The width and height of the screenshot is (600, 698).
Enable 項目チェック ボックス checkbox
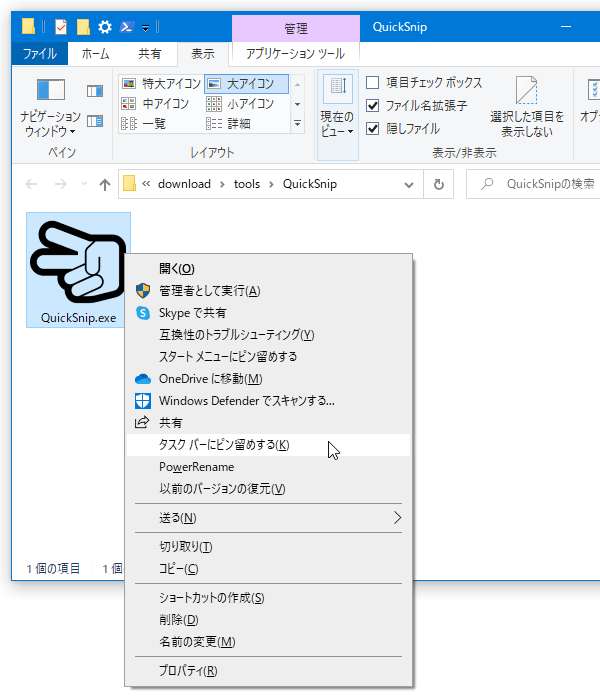coord(373,82)
